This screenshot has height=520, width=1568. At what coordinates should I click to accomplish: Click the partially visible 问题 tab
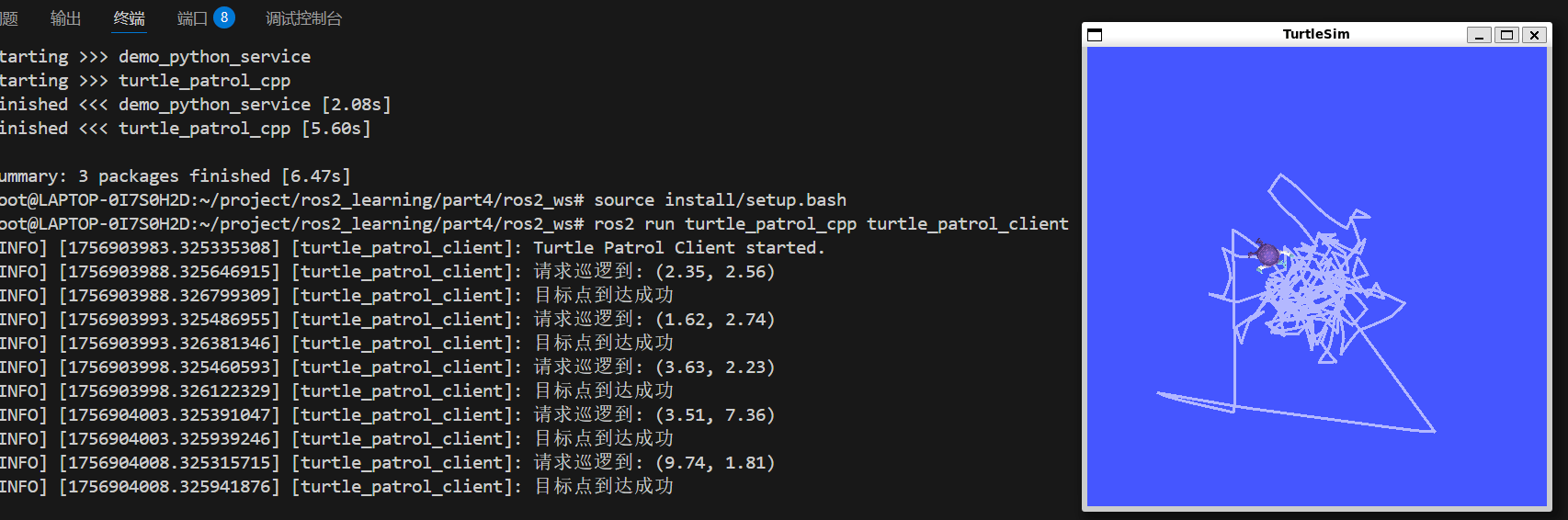8,18
